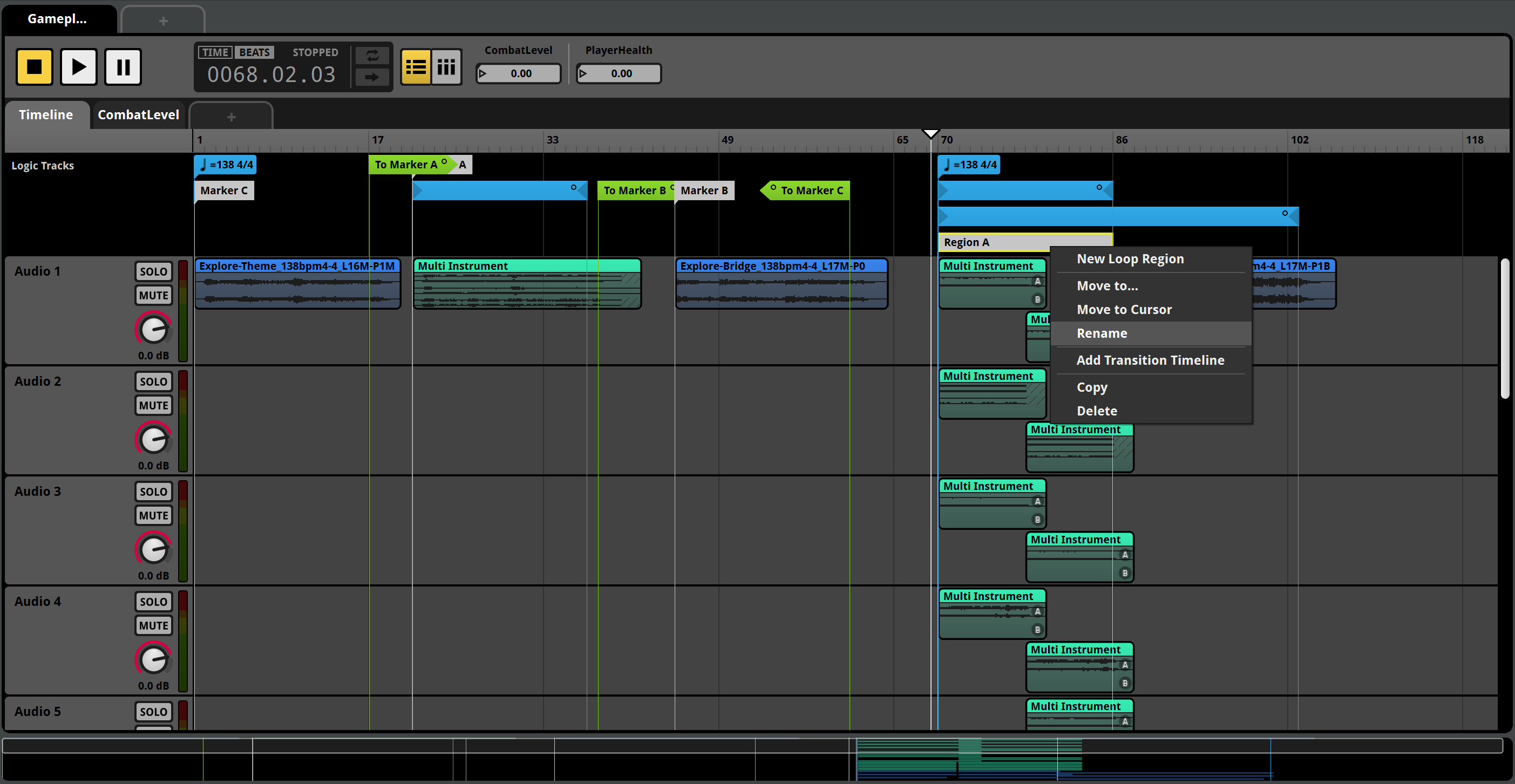Image resolution: width=1515 pixels, height=784 pixels.
Task: Select the Explore-Bridge_138bpm4-4_L17M-P0 audio clip
Action: 782,283
